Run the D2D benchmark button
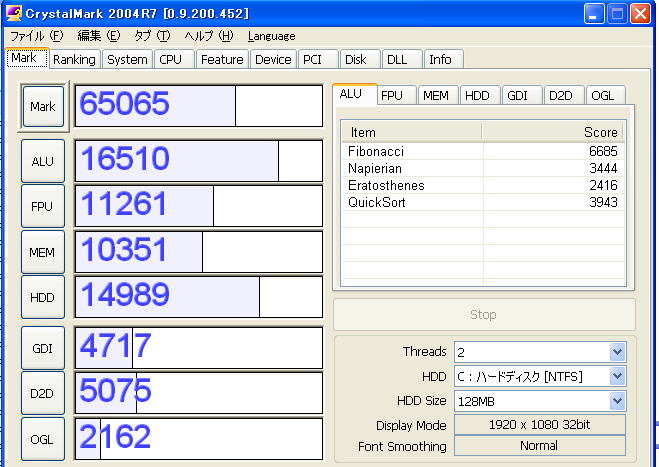659x467 pixels. point(43,393)
